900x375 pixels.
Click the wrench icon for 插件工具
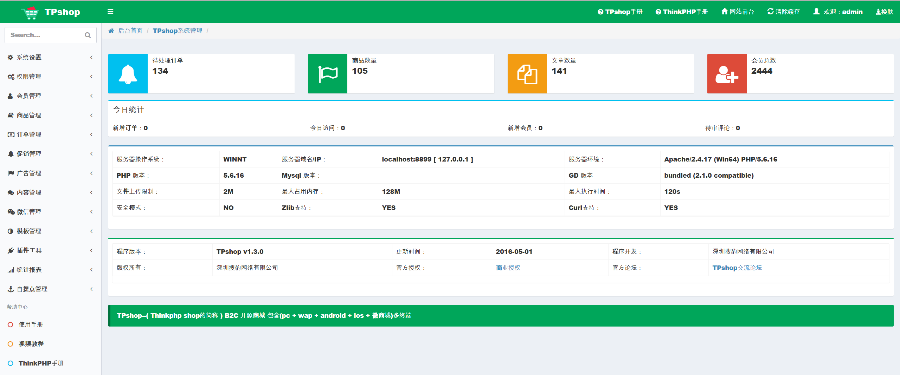[x=10, y=250]
